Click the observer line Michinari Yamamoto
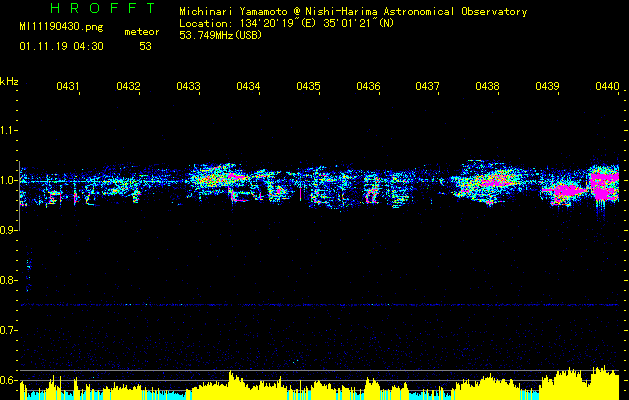 point(353,12)
